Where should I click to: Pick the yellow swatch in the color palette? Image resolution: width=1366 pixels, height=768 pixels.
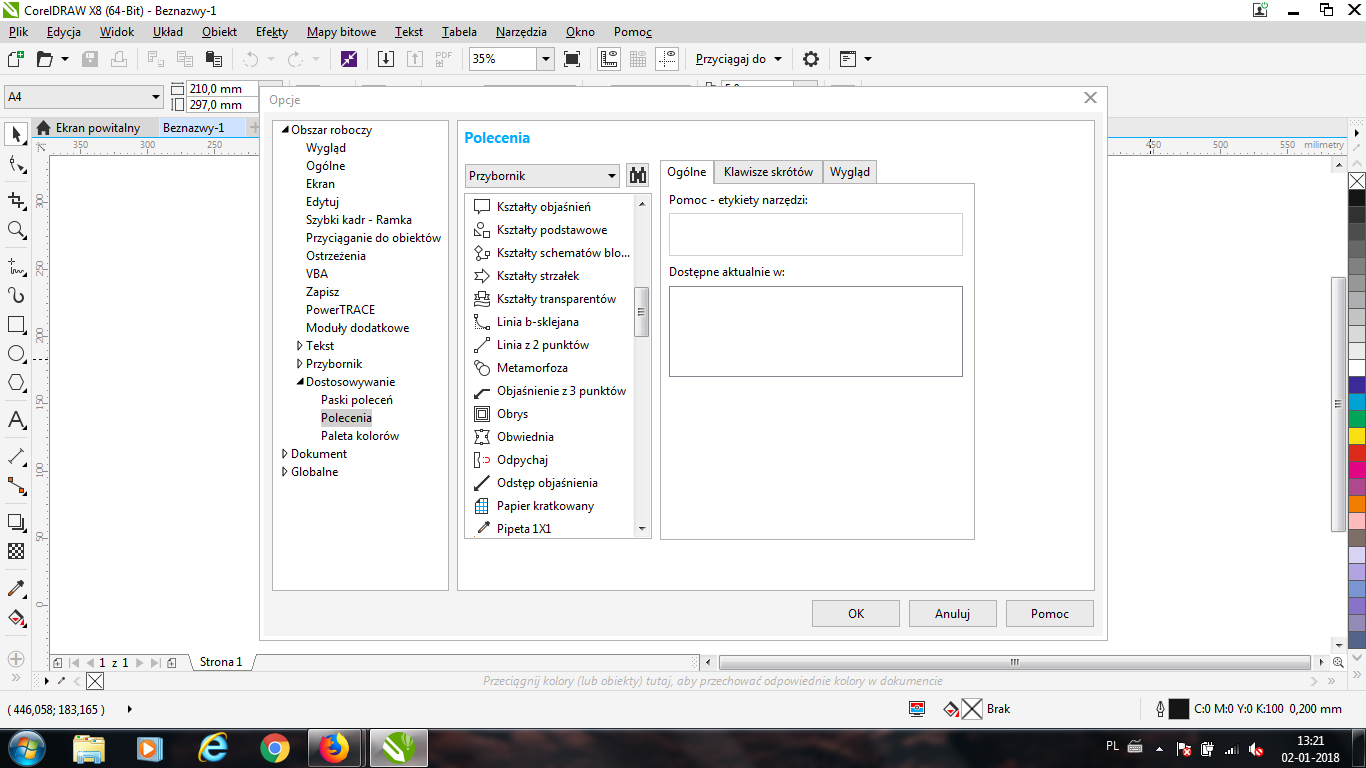(x=1356, y=436)
